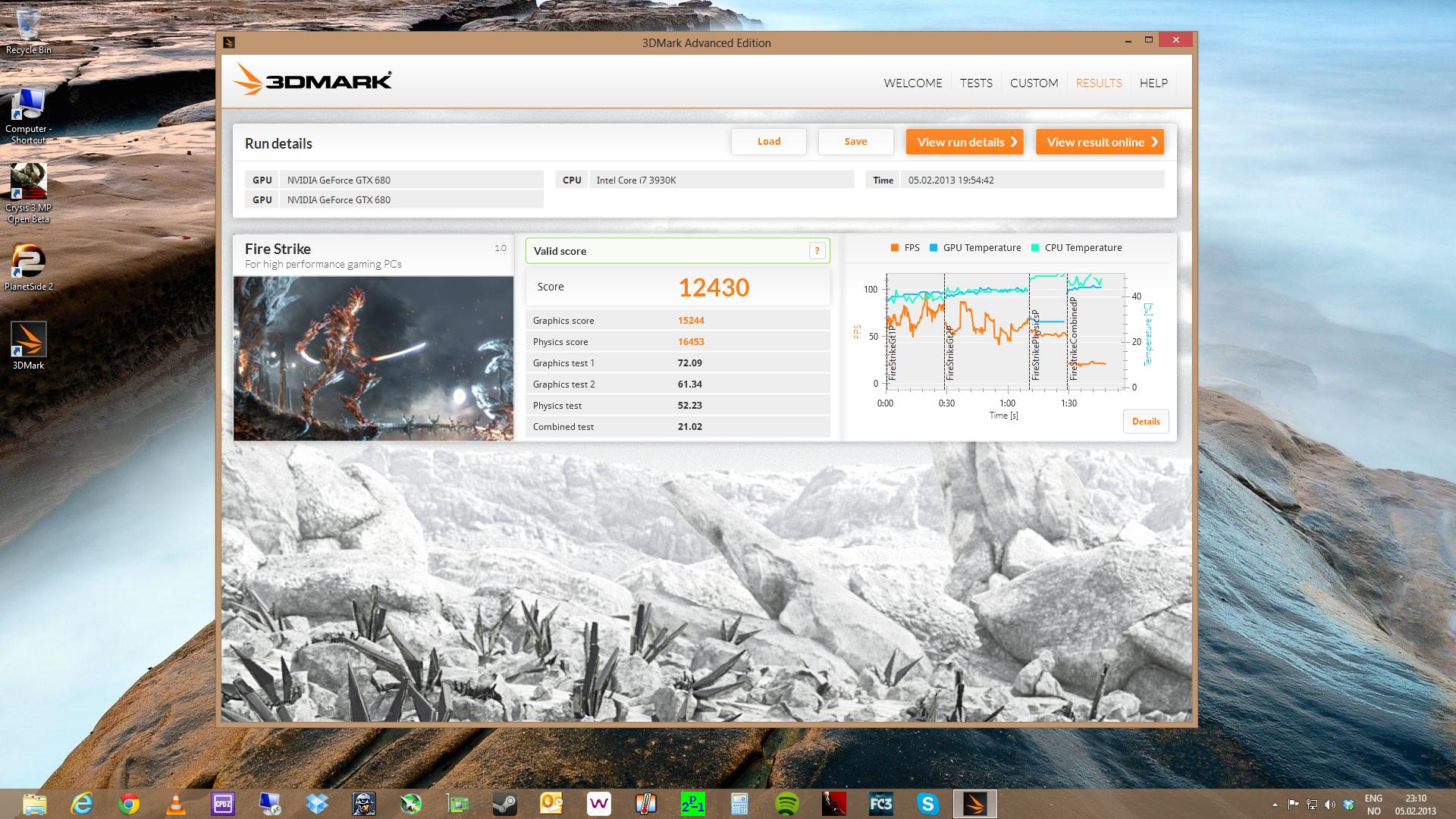The width and height of the screenshot is (1456, 819).
Task: Open the Recycle Bin desktop icon
Action: [x=28, y=30]
